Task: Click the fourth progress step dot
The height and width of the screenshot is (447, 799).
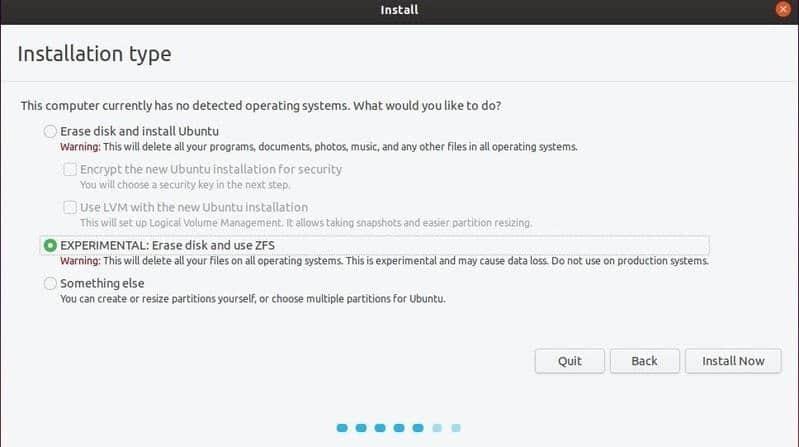Action: tap(399, 428)
